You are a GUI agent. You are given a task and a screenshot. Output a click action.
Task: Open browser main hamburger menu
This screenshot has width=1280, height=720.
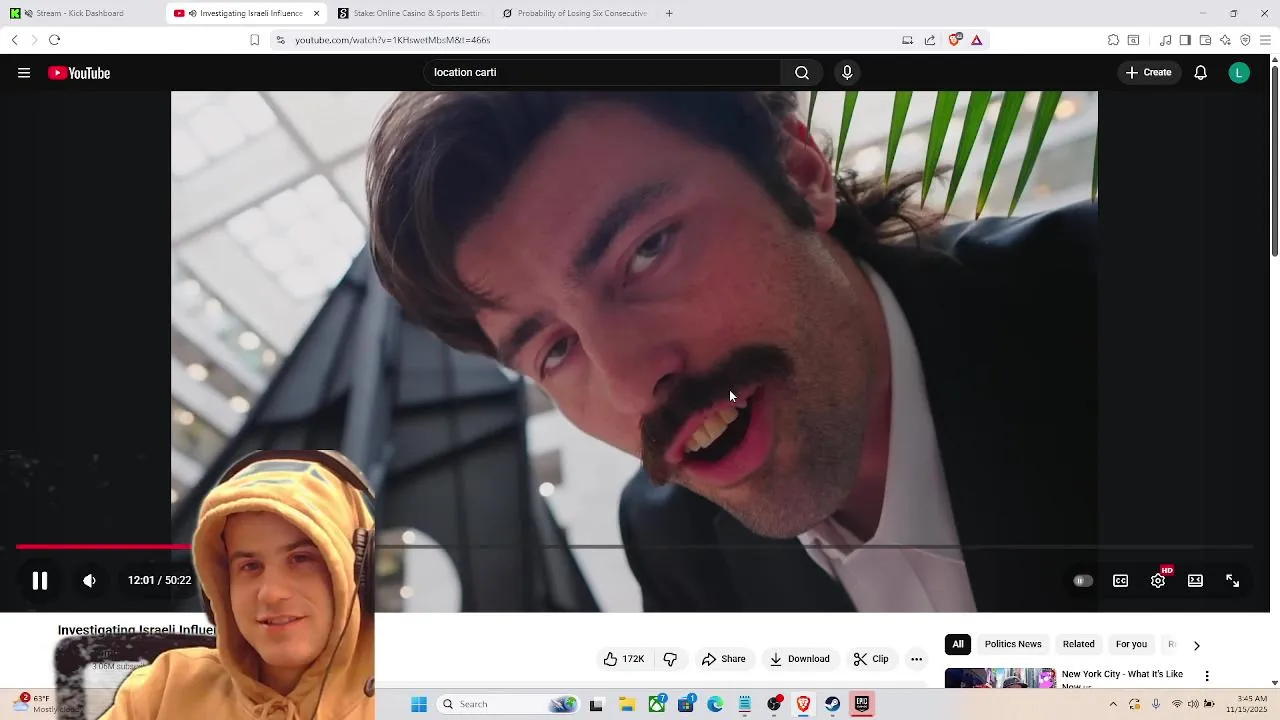click(x=1265, y=40)
